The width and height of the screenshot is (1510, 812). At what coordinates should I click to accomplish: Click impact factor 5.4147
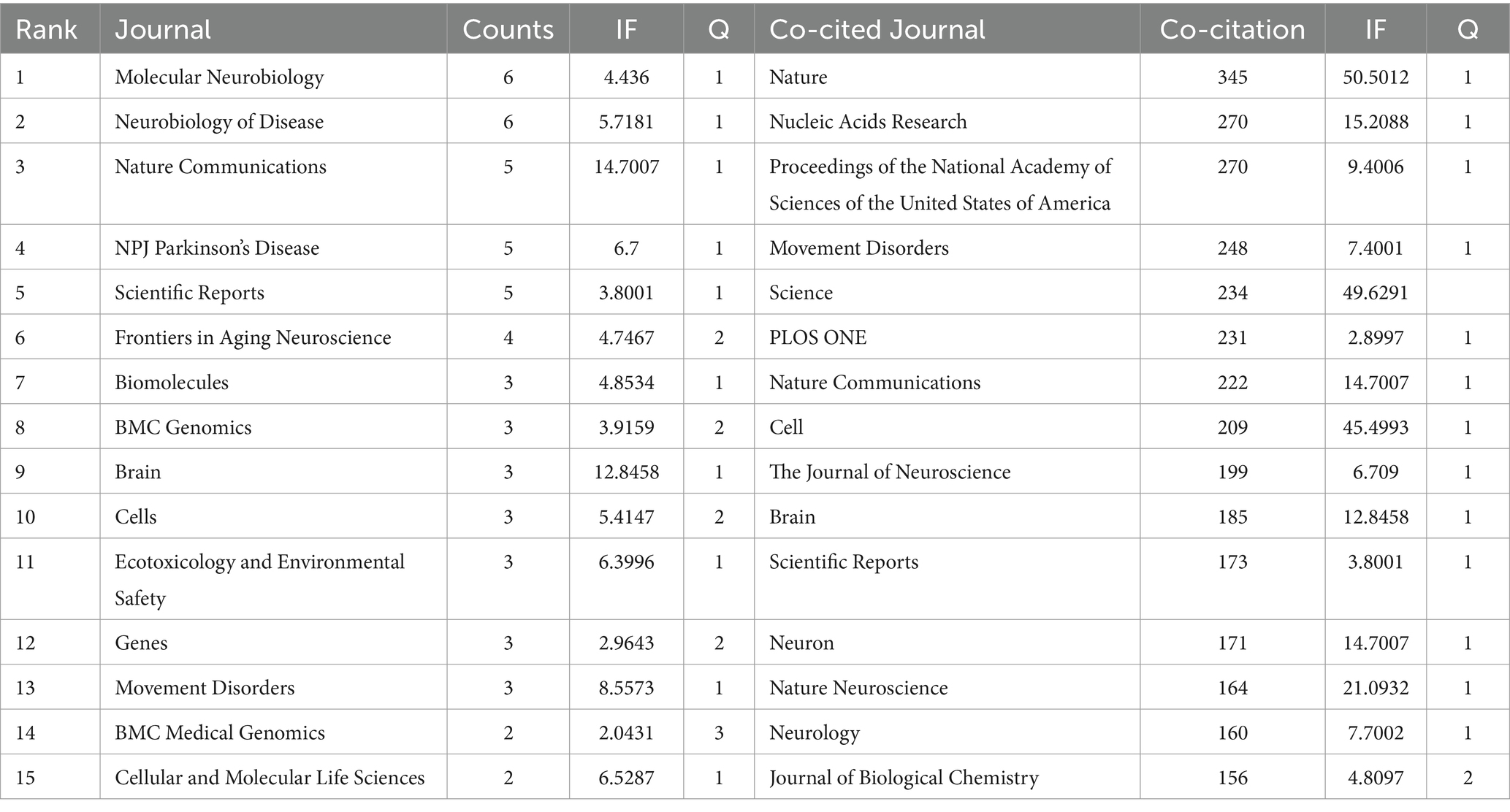pyautogui.click(x=626, y=517)
